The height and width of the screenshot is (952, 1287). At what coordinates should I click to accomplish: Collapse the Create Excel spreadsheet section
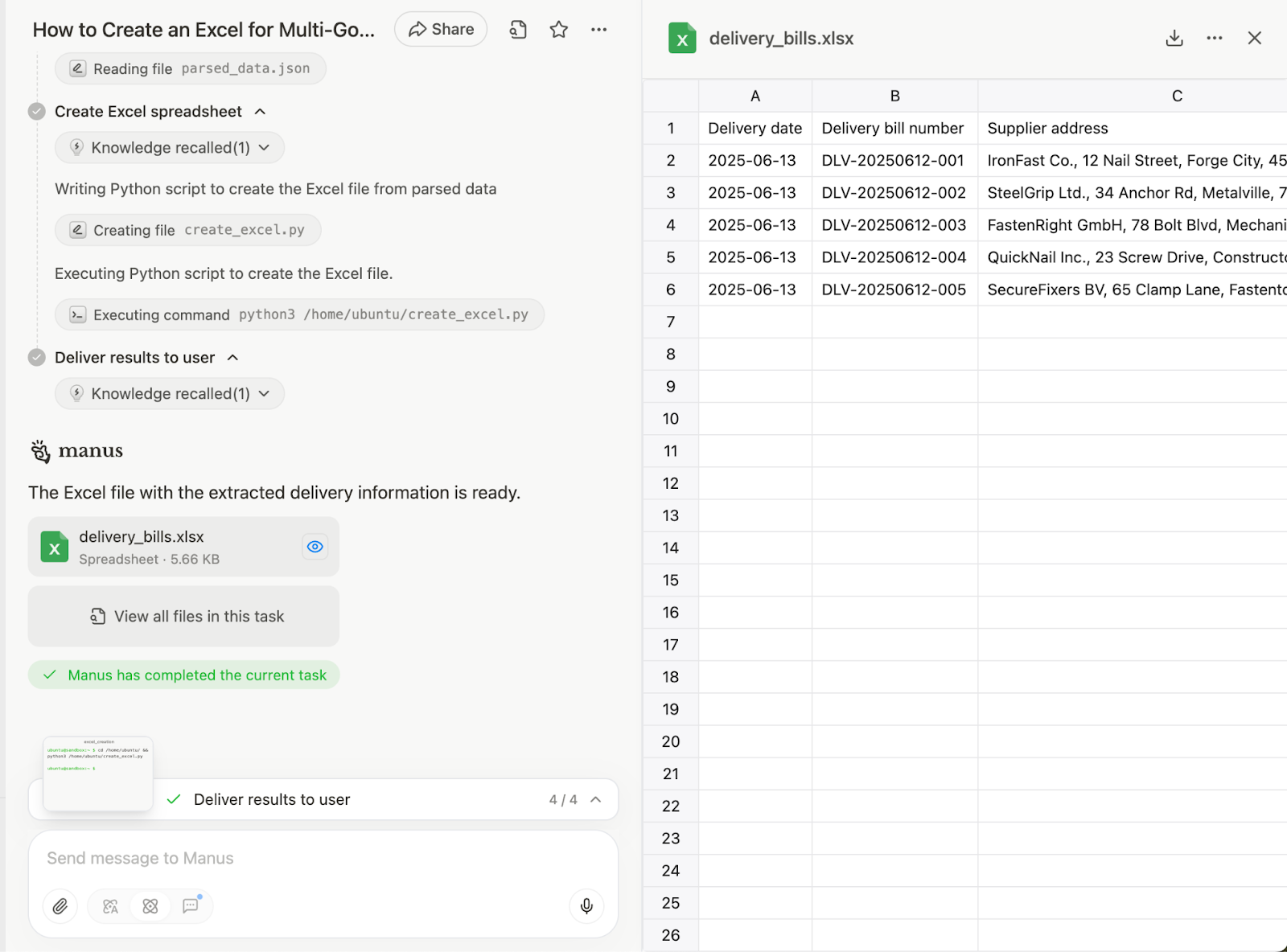click(260, 112)
